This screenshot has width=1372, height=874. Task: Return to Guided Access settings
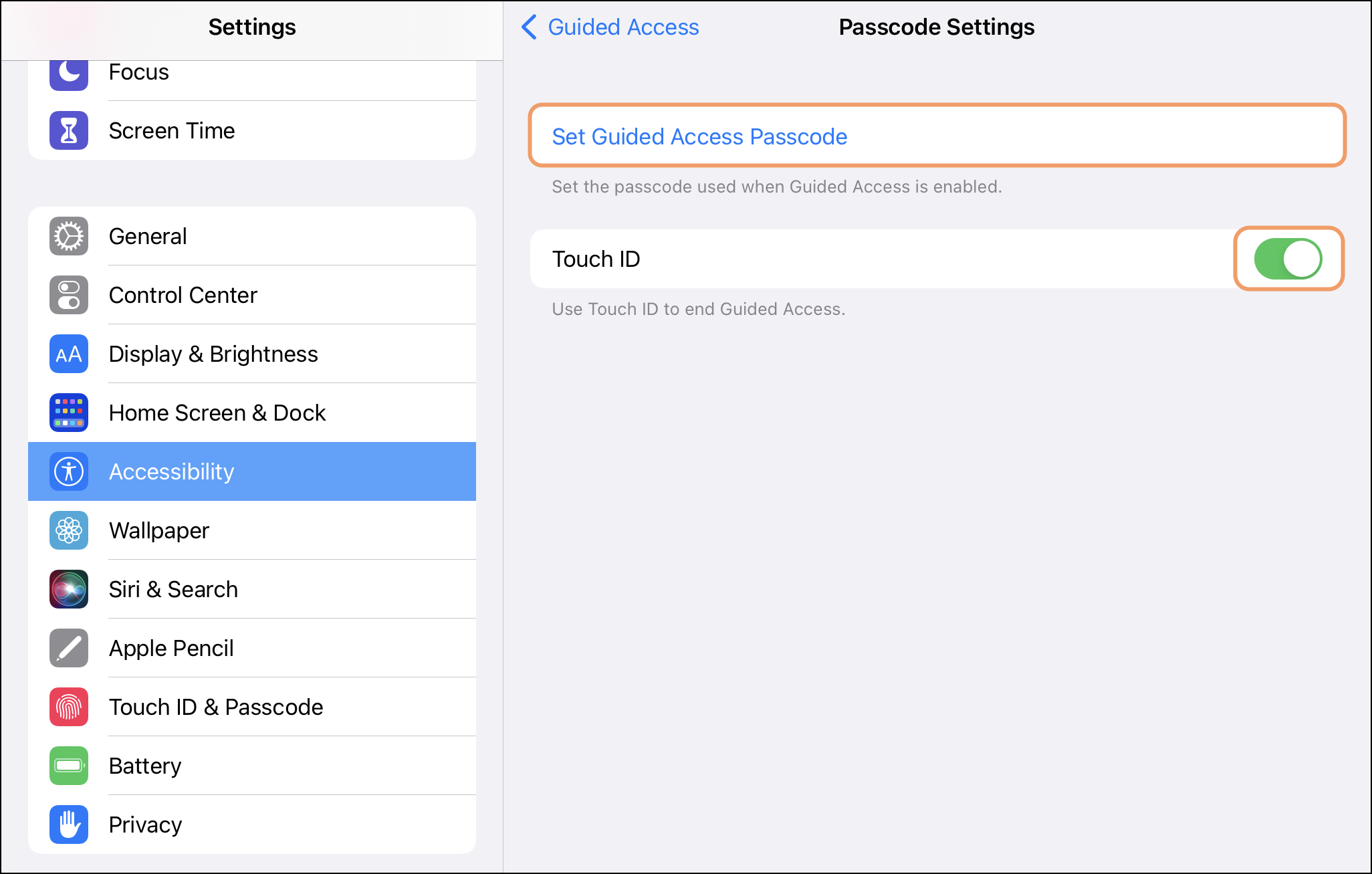point(623,27)
